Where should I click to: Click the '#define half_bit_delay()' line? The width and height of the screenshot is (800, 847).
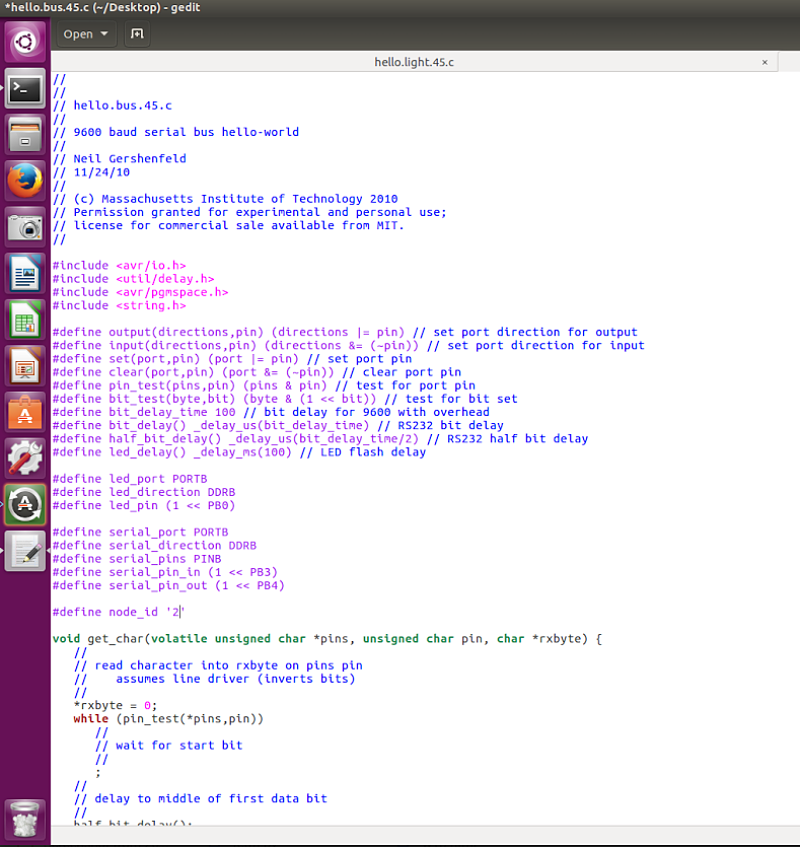pos(320,439)
